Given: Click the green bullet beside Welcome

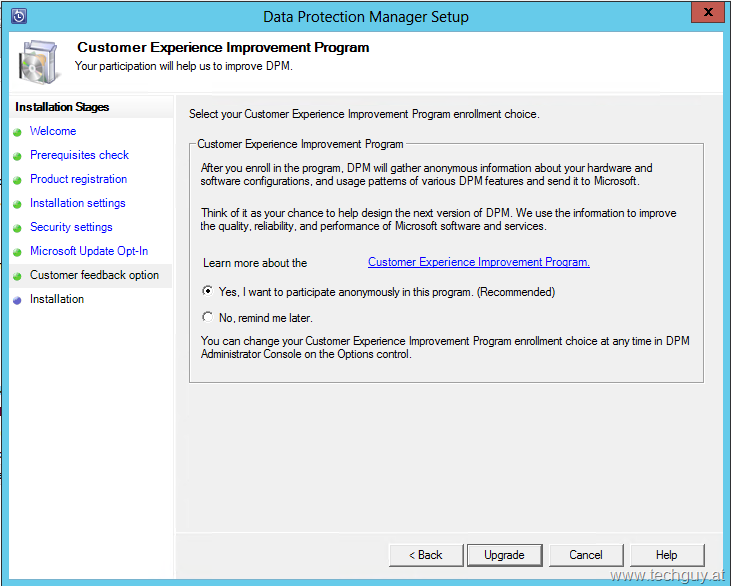Looking at the screenshot, I should tap(17, 132).
